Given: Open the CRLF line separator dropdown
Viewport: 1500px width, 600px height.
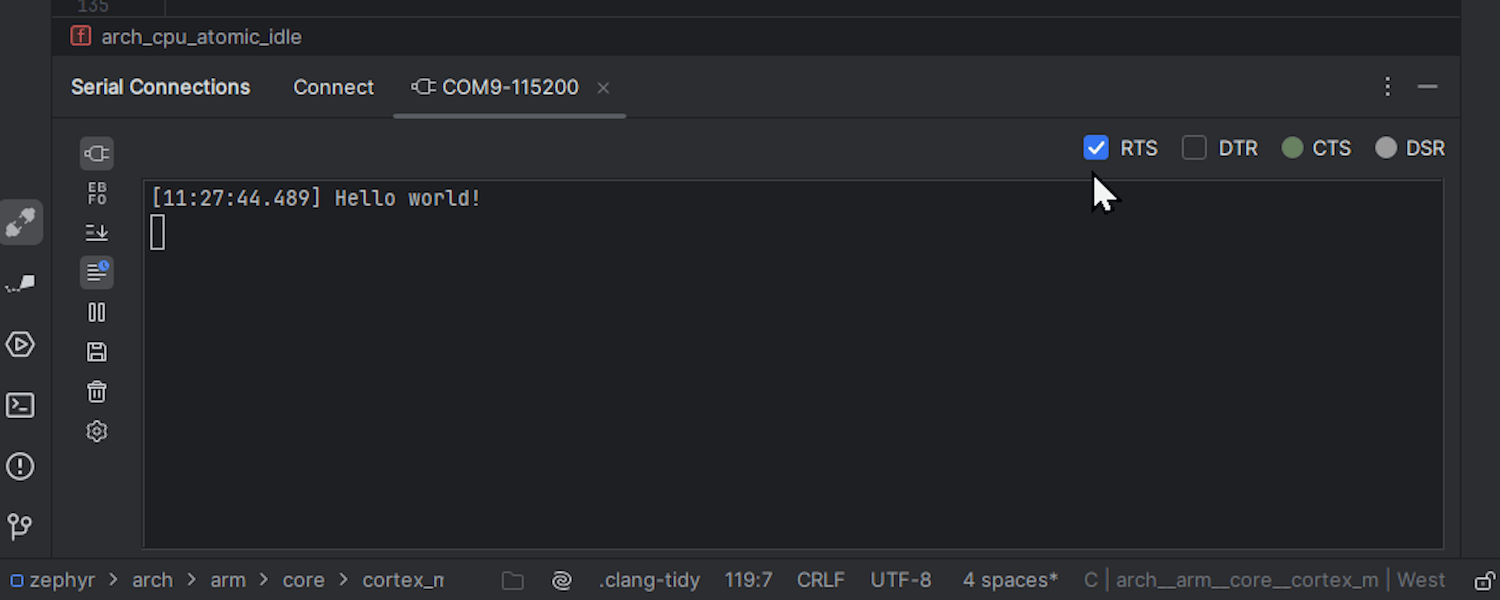Looking at the screenshot, I should [820, 580].
